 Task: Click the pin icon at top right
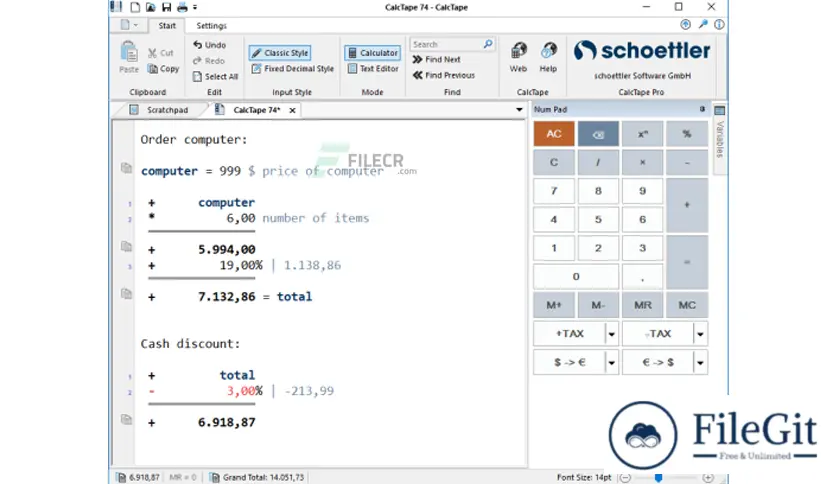[x=703, y=25]
